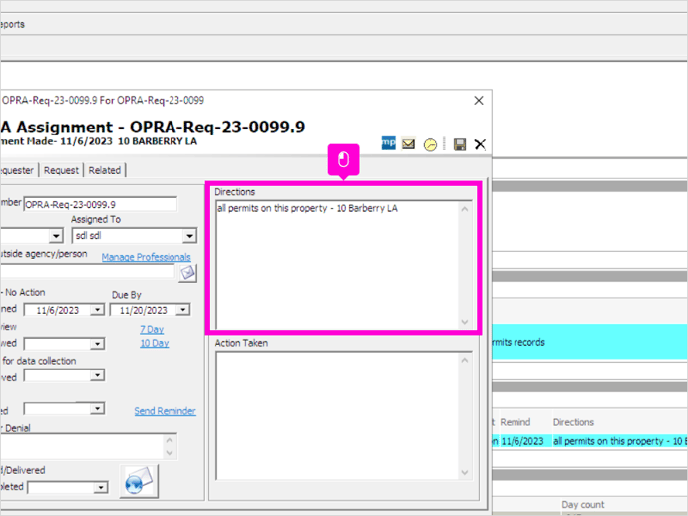
Task: Click up arrow of Action Taken scrollbar
Action: pos(465,360)
